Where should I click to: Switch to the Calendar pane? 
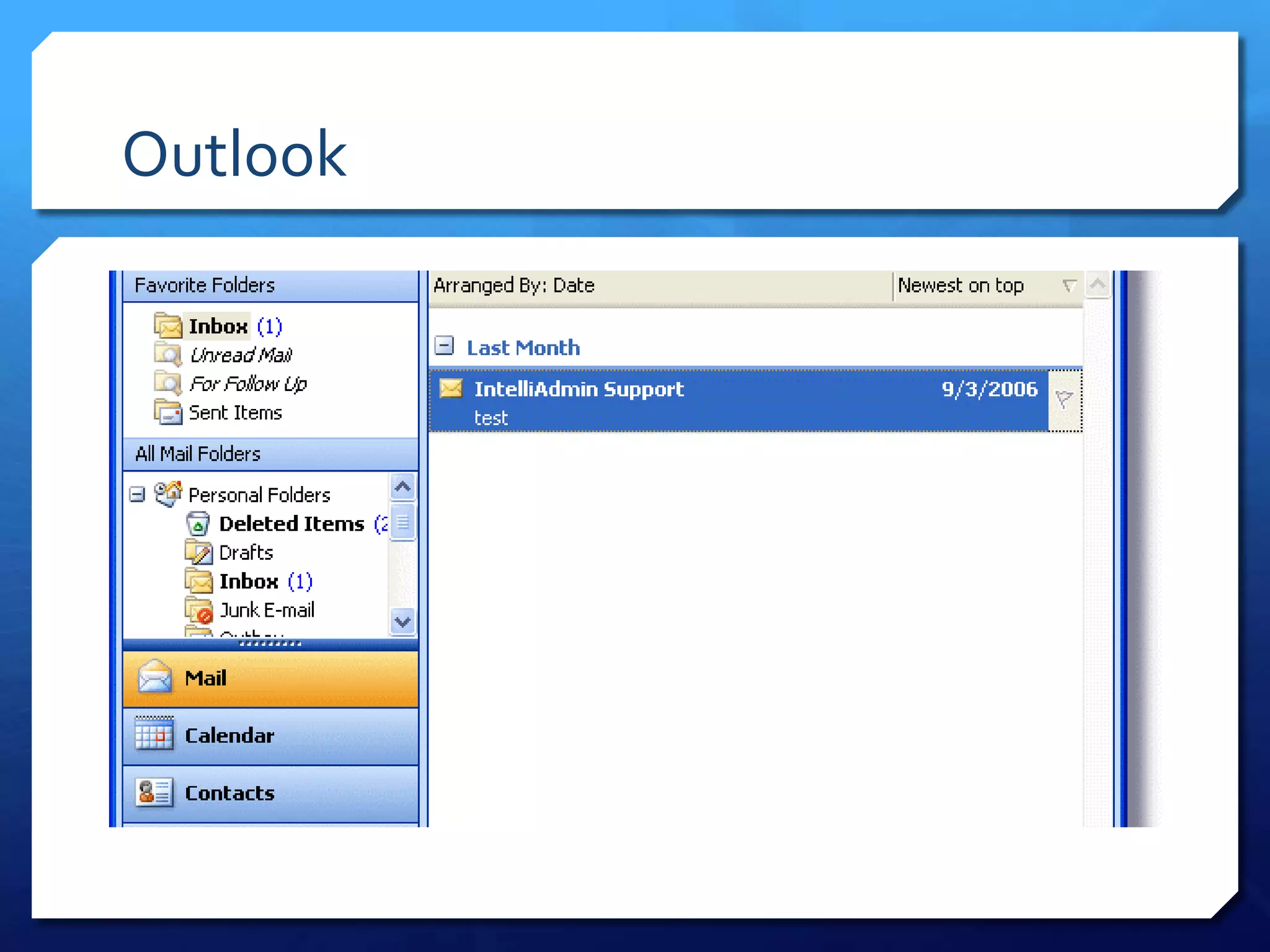coord(270,736)
